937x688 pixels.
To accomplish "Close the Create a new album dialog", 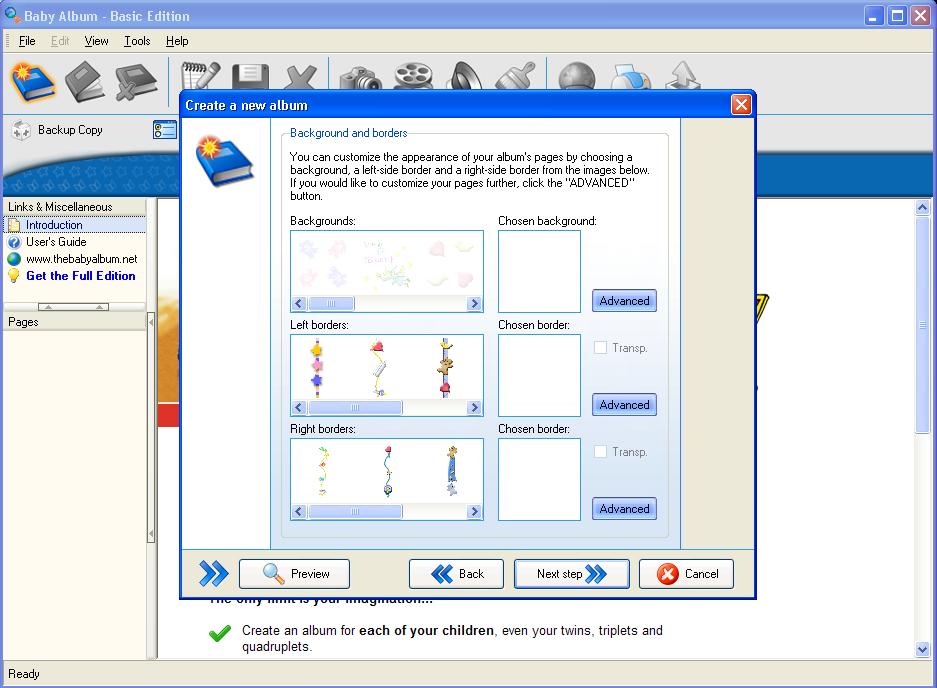I will [x=741, y=105].
